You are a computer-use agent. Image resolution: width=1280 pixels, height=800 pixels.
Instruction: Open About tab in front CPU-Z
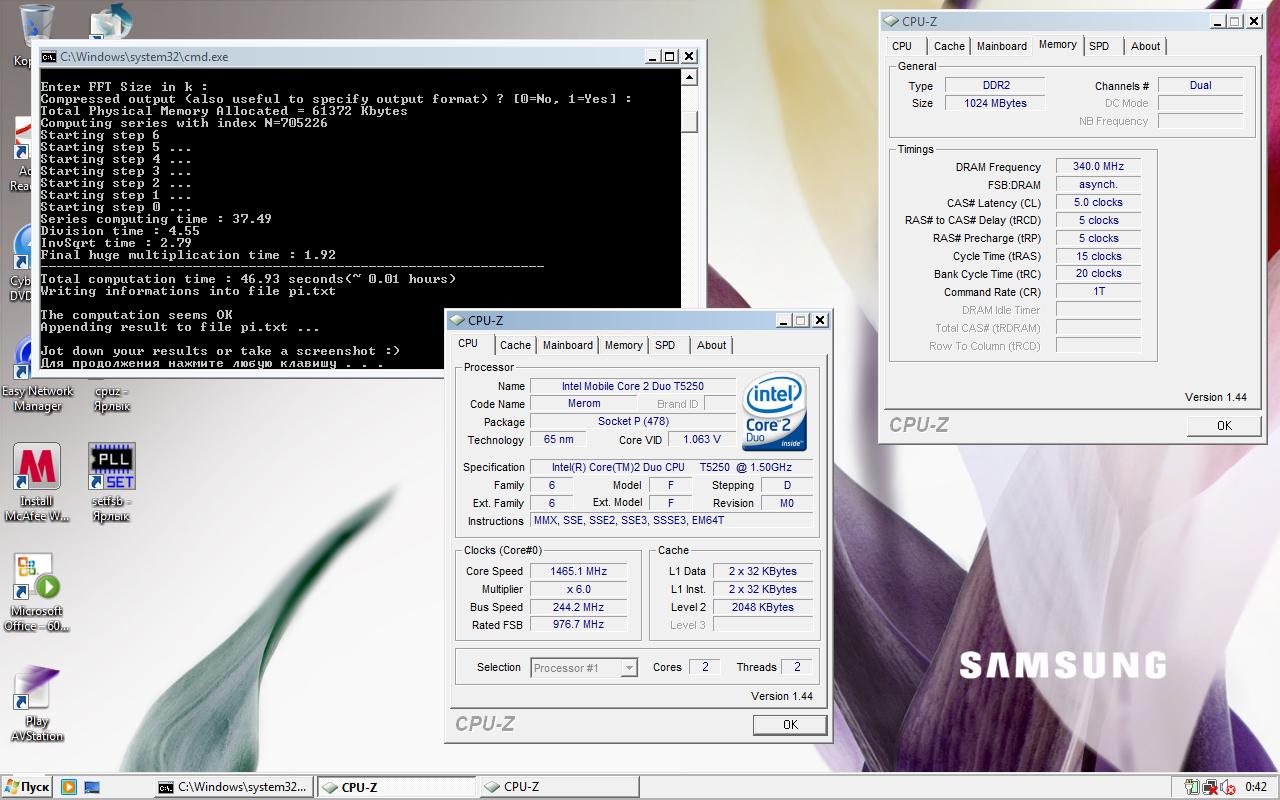pyautogui.click(x=712, y=345)
